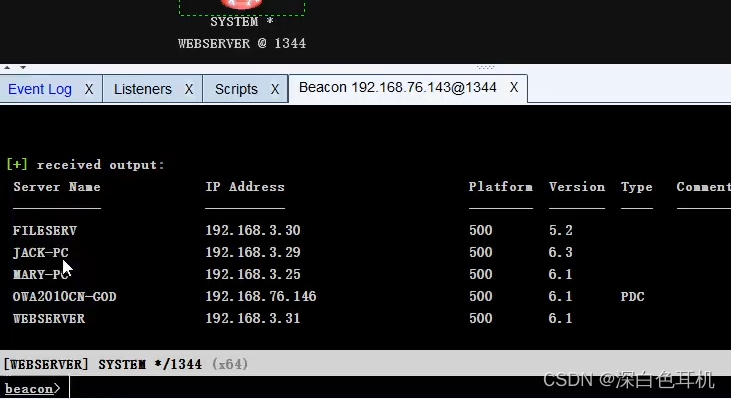This screenshot has width=731, height=399.
Task: Click IP address 192.168.76.146
Action: (261, 296)
